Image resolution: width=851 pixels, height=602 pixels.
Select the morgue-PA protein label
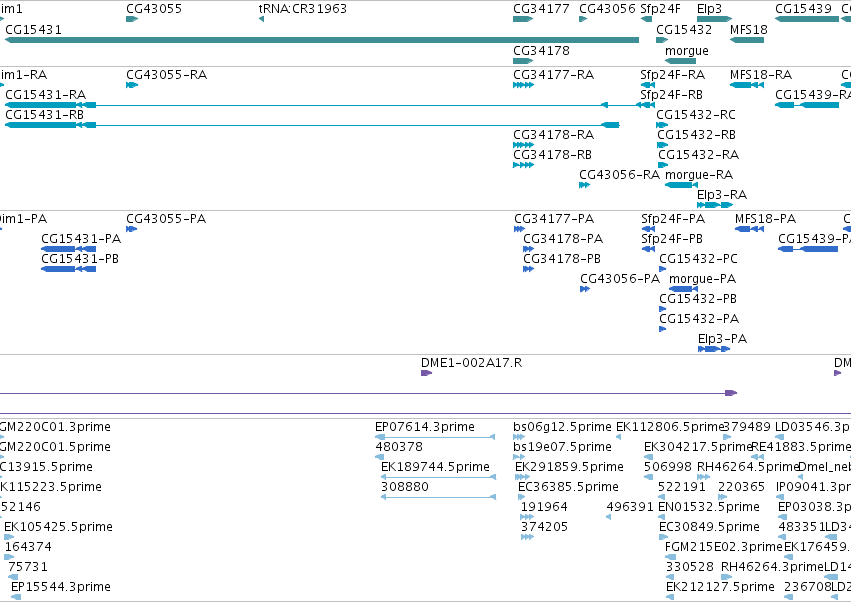pyautogui.click(x=702, y=279)
